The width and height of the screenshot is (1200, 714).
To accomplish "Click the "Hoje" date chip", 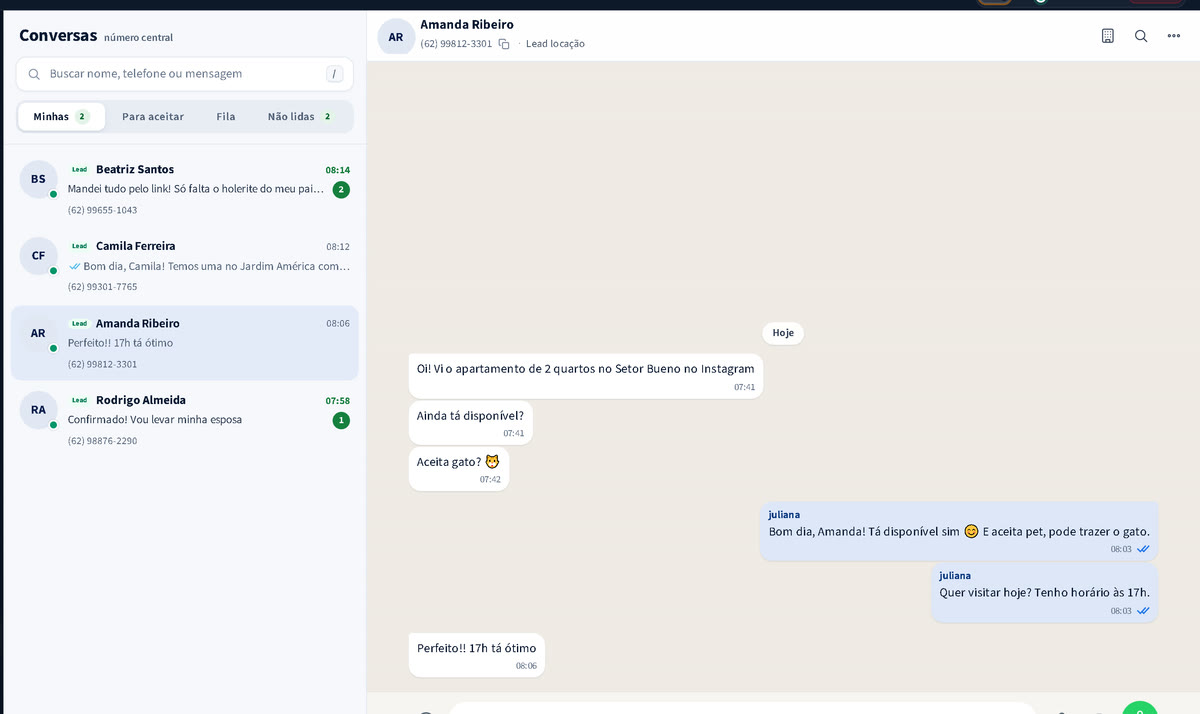I will pyautogui.click(x=783, y=333).
